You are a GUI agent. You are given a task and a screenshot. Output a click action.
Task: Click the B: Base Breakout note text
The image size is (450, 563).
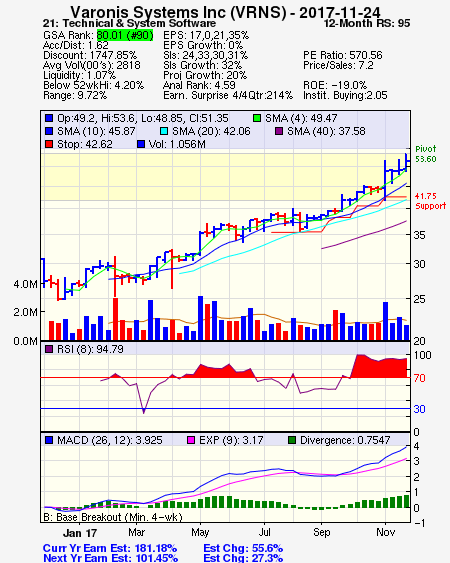pyautogui.click(x=113, y=517)
